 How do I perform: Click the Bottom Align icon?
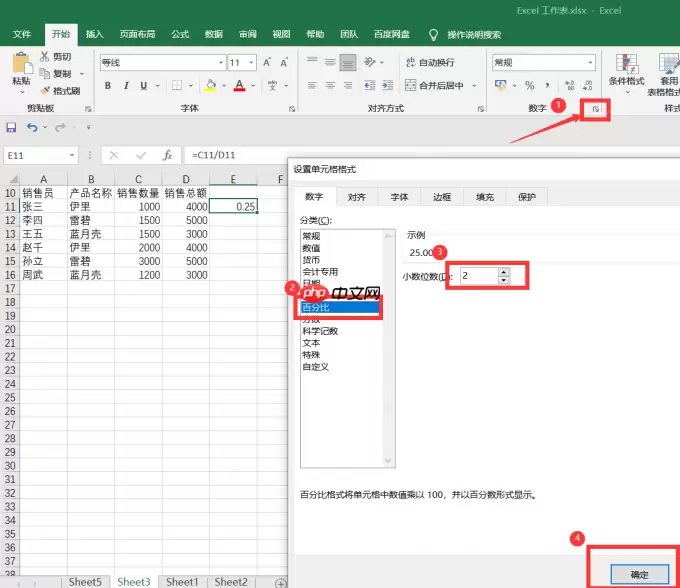click(348, 62)
